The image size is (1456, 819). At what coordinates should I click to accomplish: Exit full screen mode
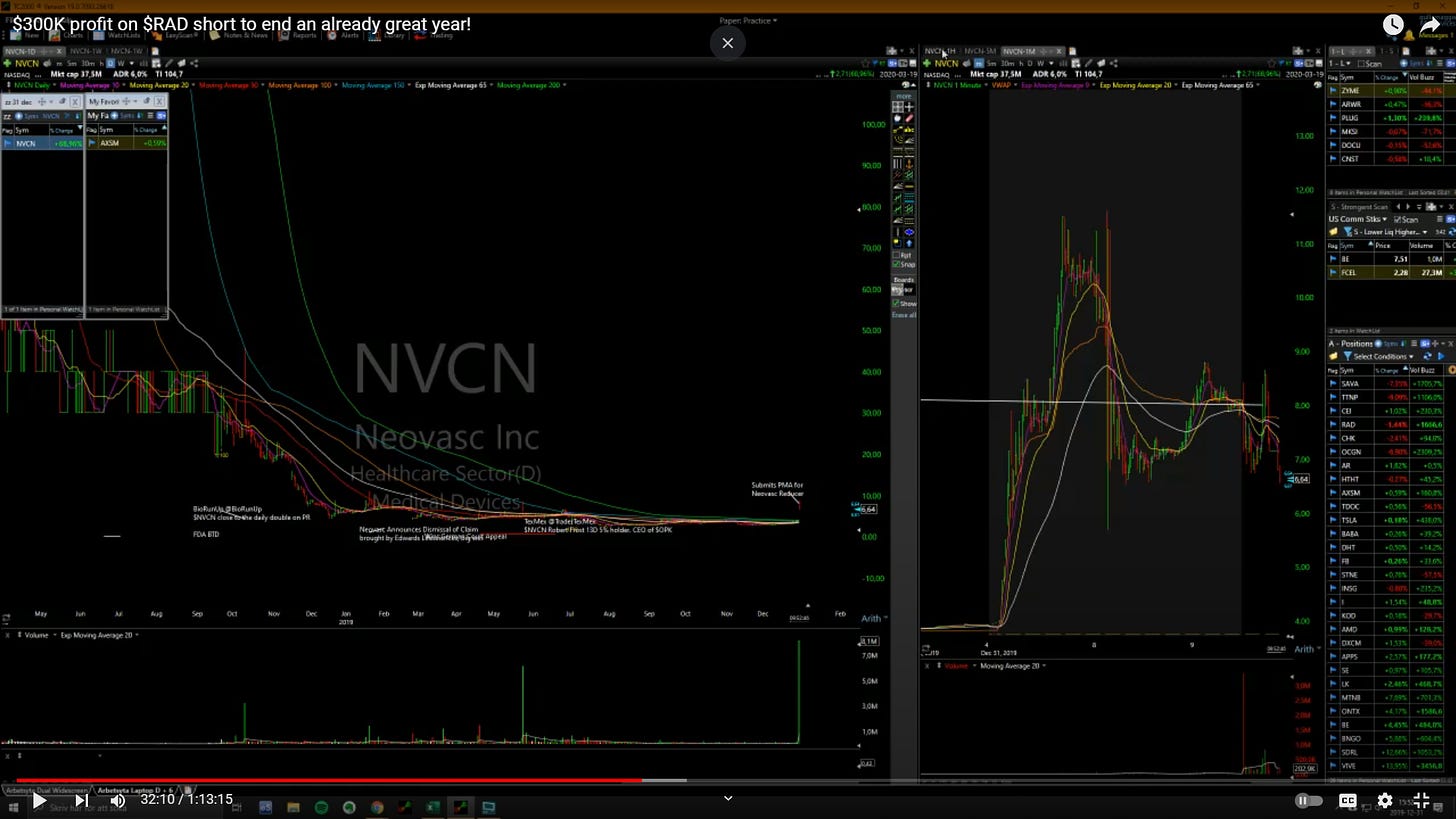tap(1422, 800)
